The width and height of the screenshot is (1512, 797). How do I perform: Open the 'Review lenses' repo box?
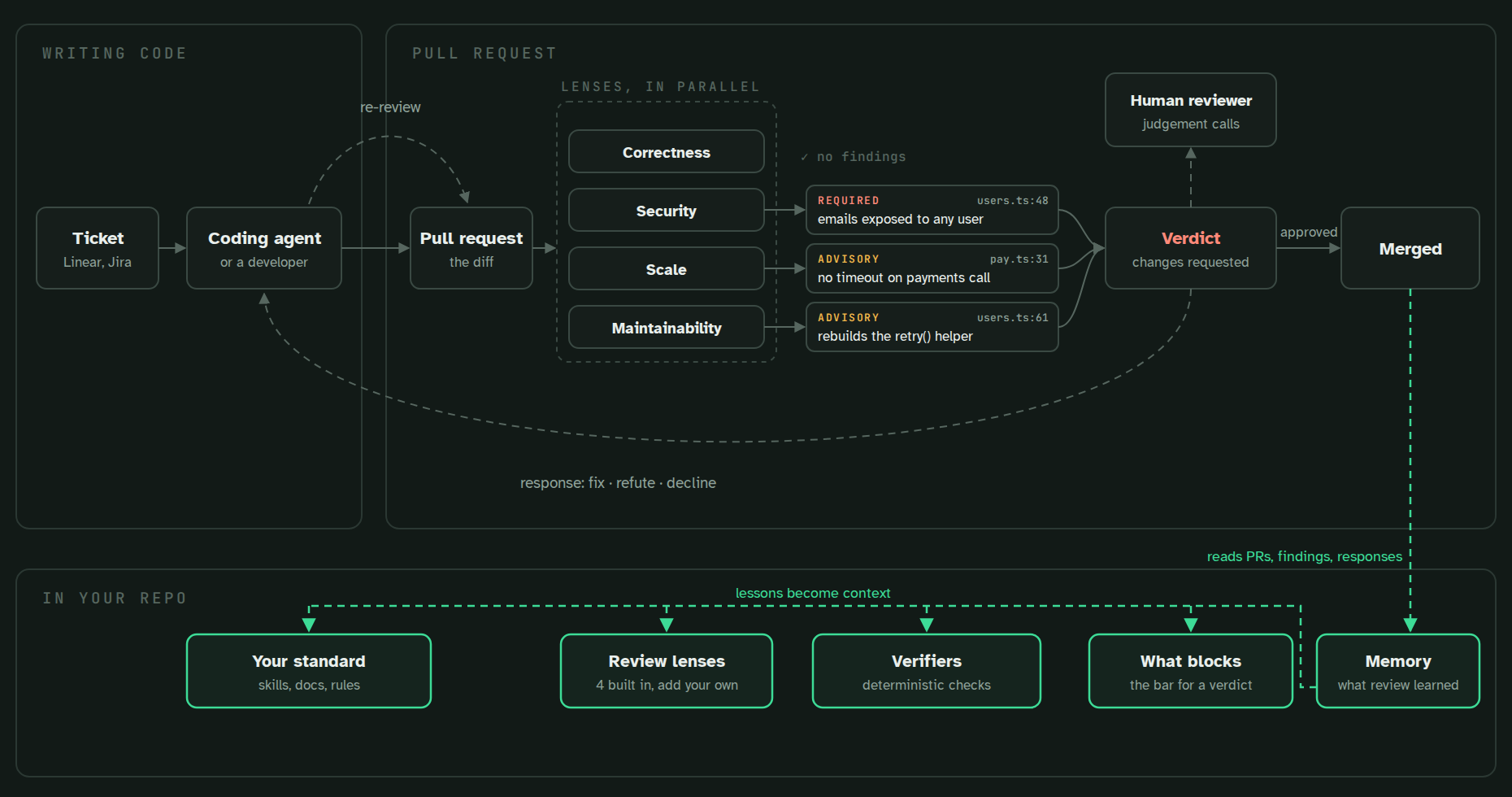[667, 671]
